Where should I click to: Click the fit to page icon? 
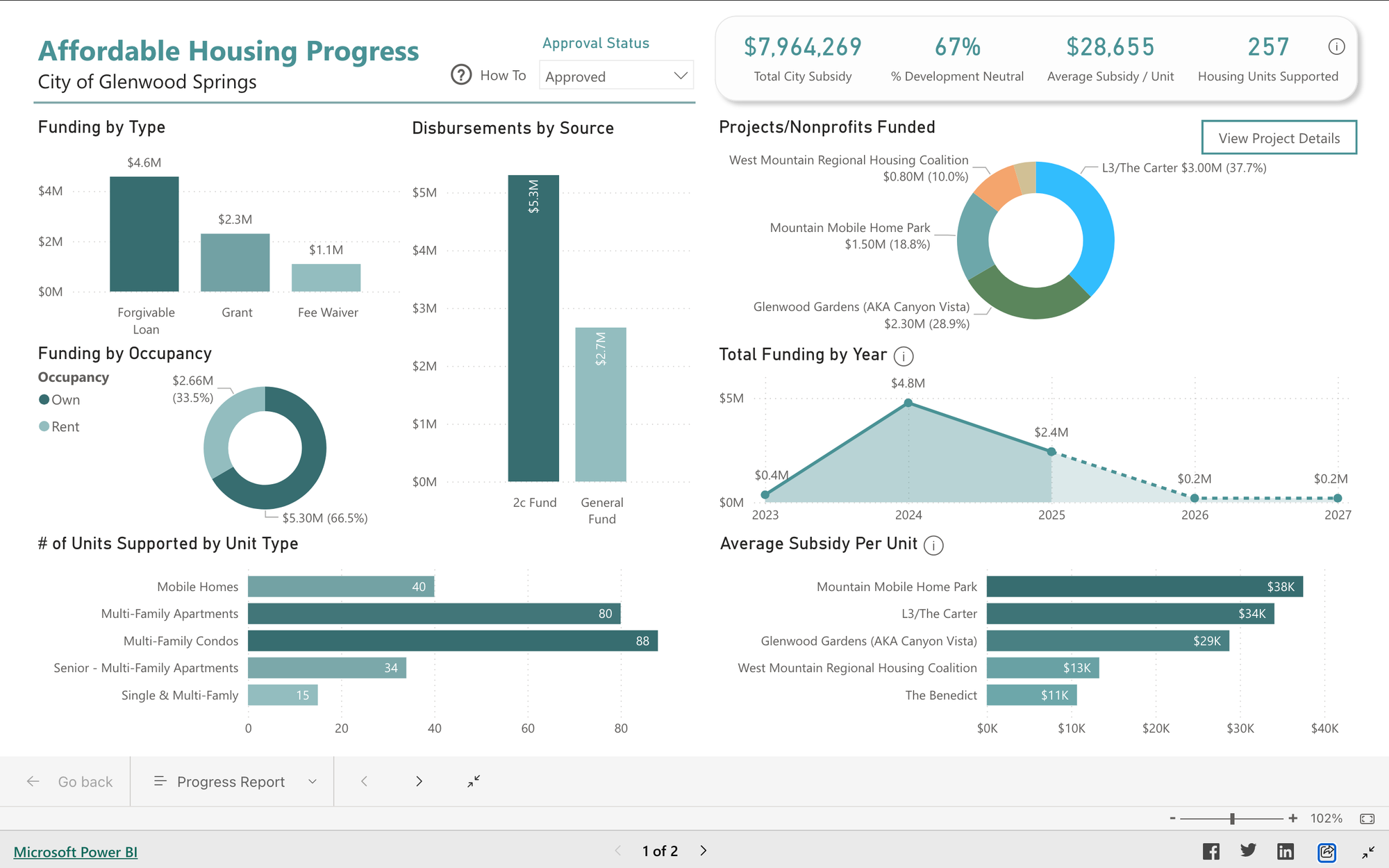(x=1367, y=819)
